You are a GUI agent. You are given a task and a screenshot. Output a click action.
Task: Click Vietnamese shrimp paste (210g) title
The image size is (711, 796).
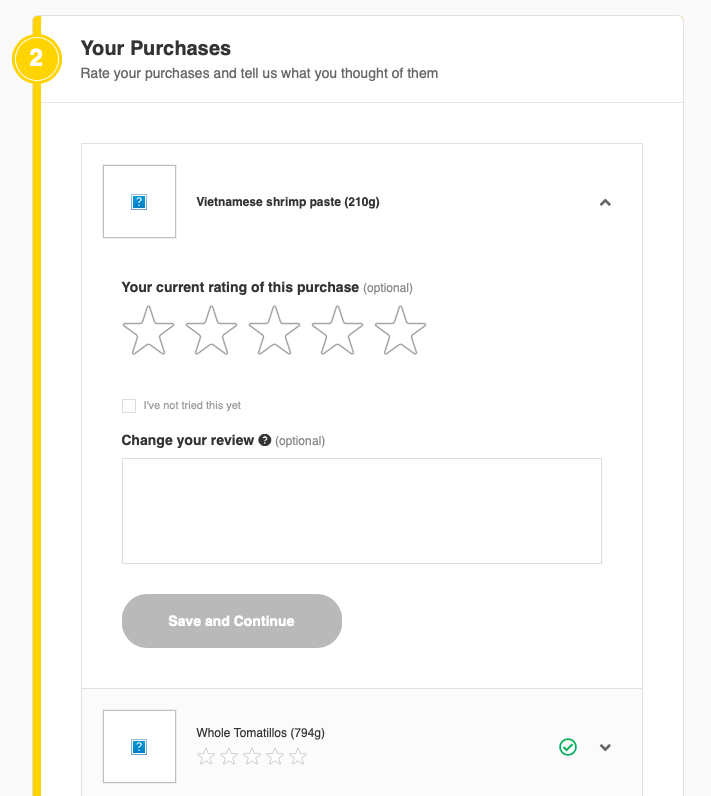point(288,202)
